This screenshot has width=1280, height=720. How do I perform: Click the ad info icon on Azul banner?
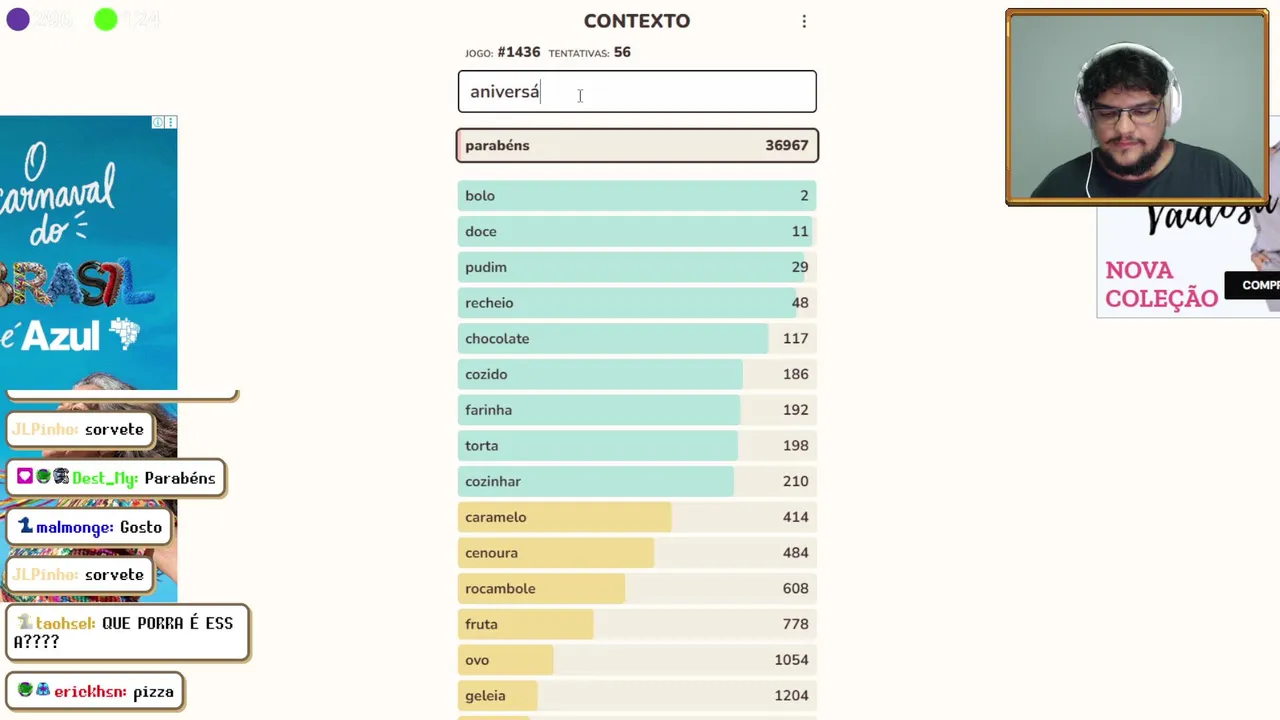(x=157, y=122)
